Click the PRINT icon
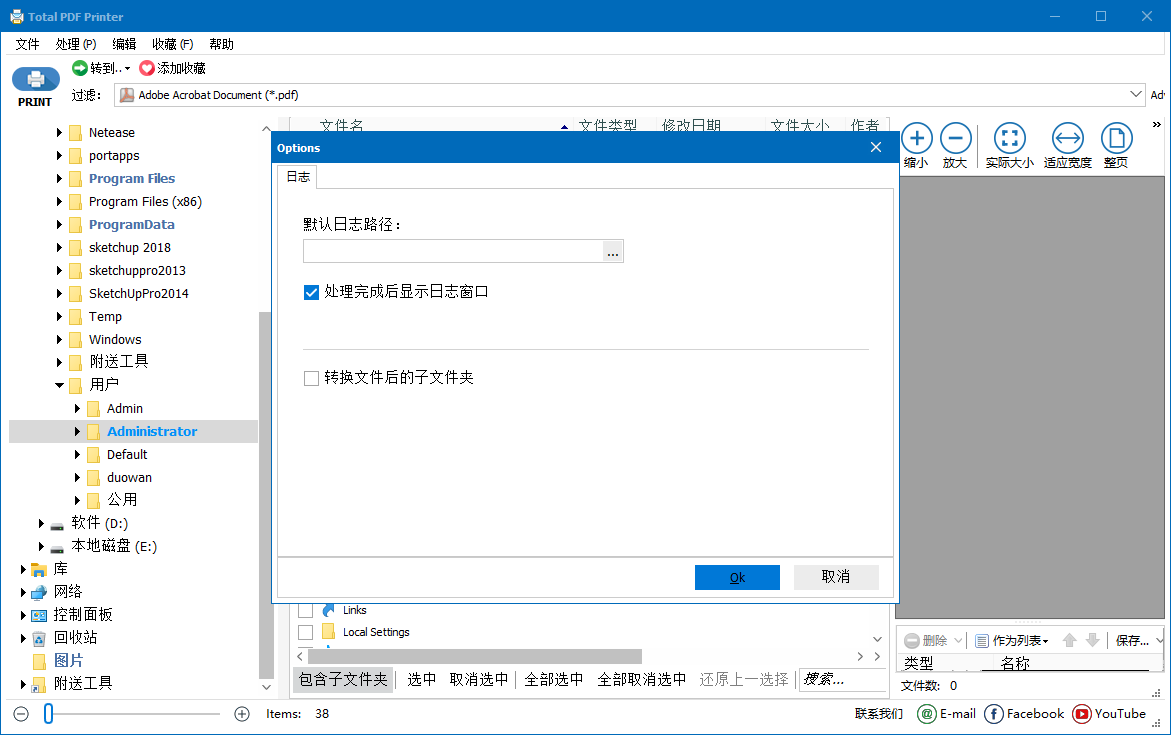 coord(35,84)
